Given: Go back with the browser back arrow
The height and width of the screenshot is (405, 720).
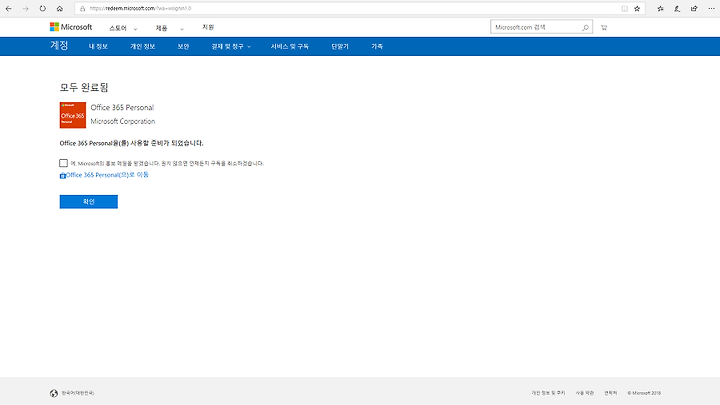Looking at the screenshot, I should [x=8, y=9].
